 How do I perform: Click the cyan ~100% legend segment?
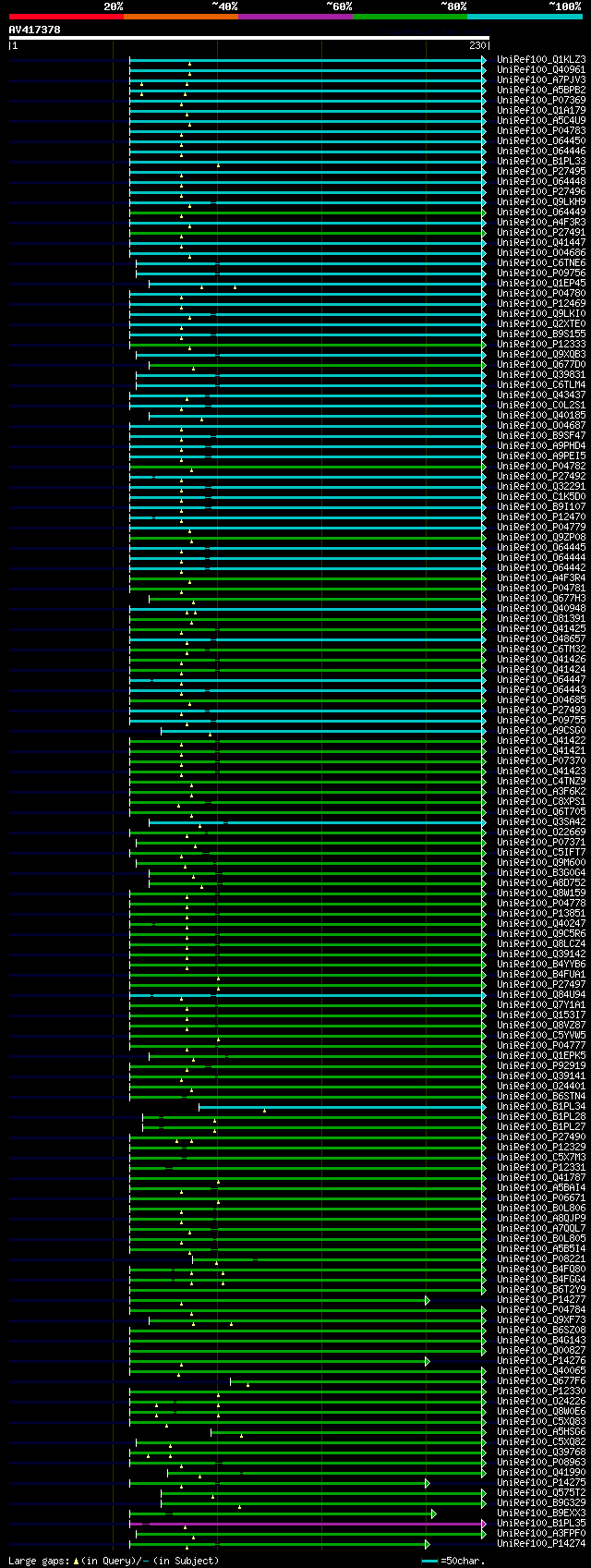525,17
